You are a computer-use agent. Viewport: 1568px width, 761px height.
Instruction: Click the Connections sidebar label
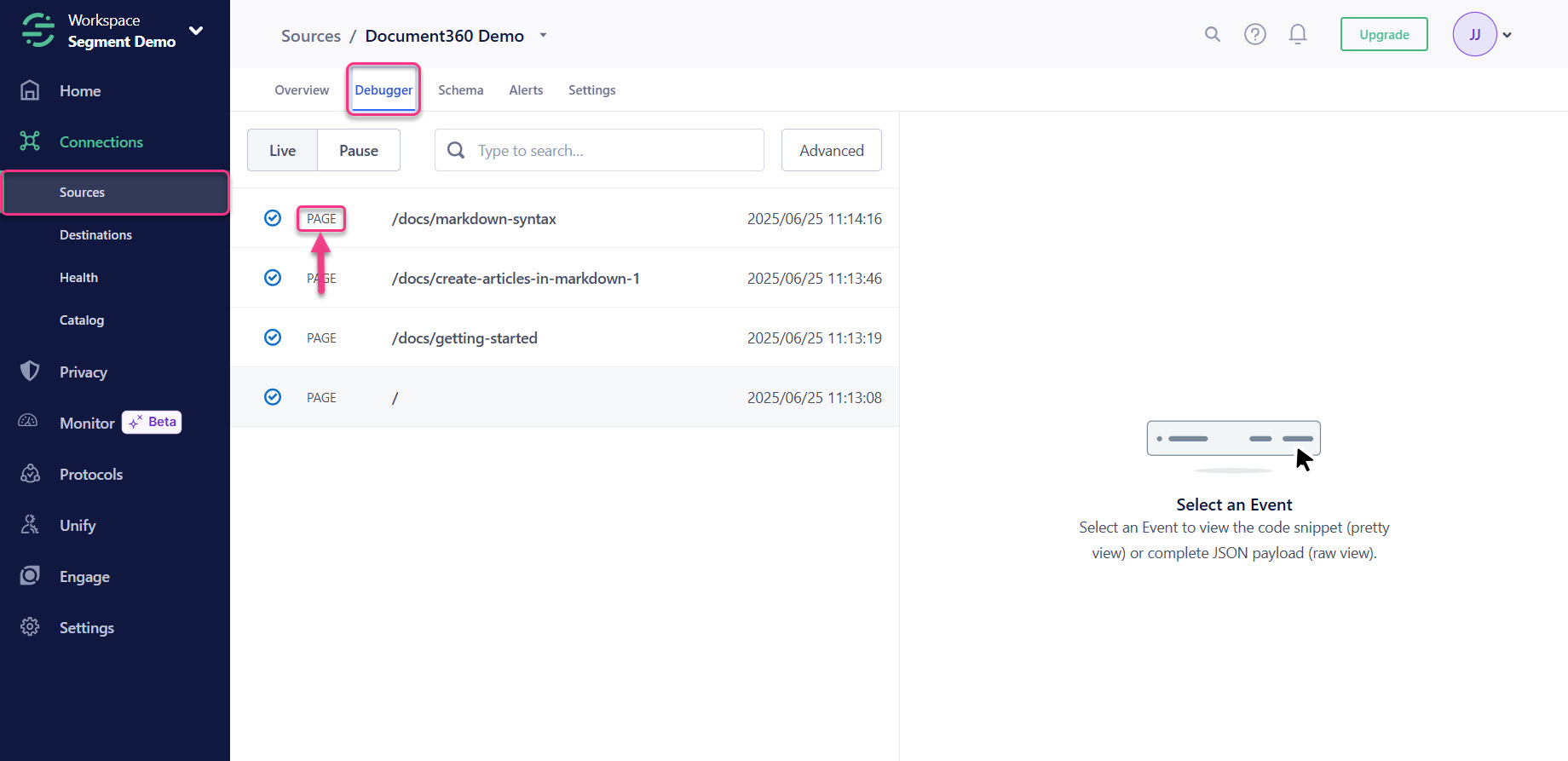click(x=101, y=142)
